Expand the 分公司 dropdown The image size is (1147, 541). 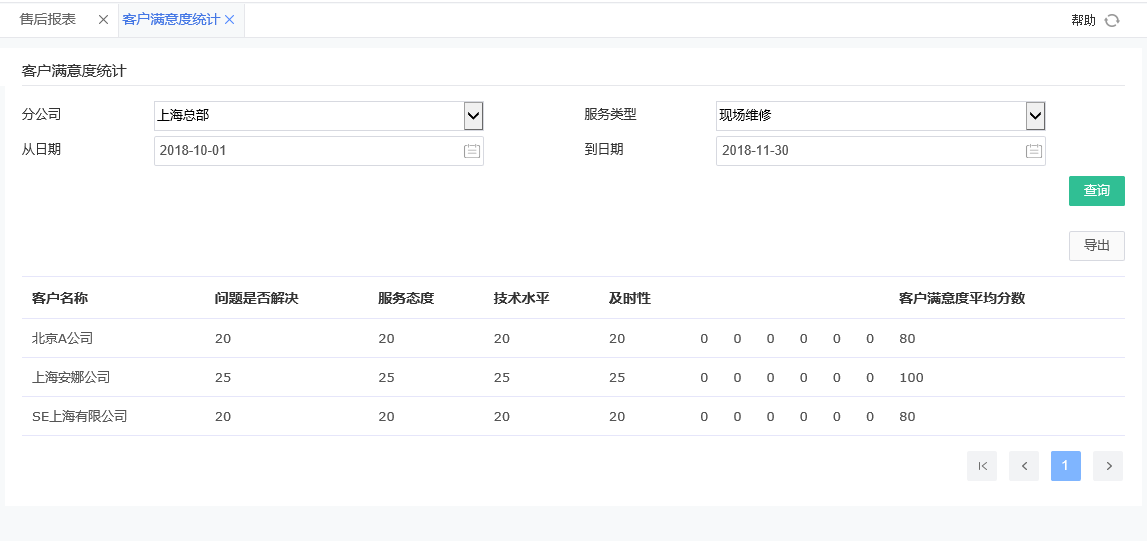pos(473,116)
